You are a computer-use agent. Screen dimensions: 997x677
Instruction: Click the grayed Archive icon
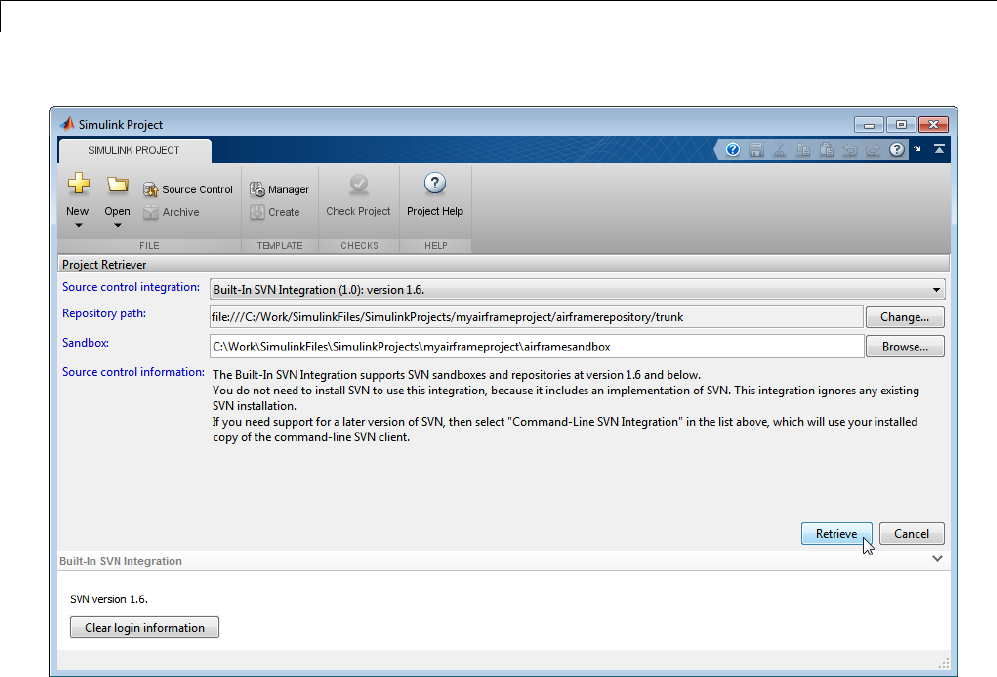tap(151, 212)
